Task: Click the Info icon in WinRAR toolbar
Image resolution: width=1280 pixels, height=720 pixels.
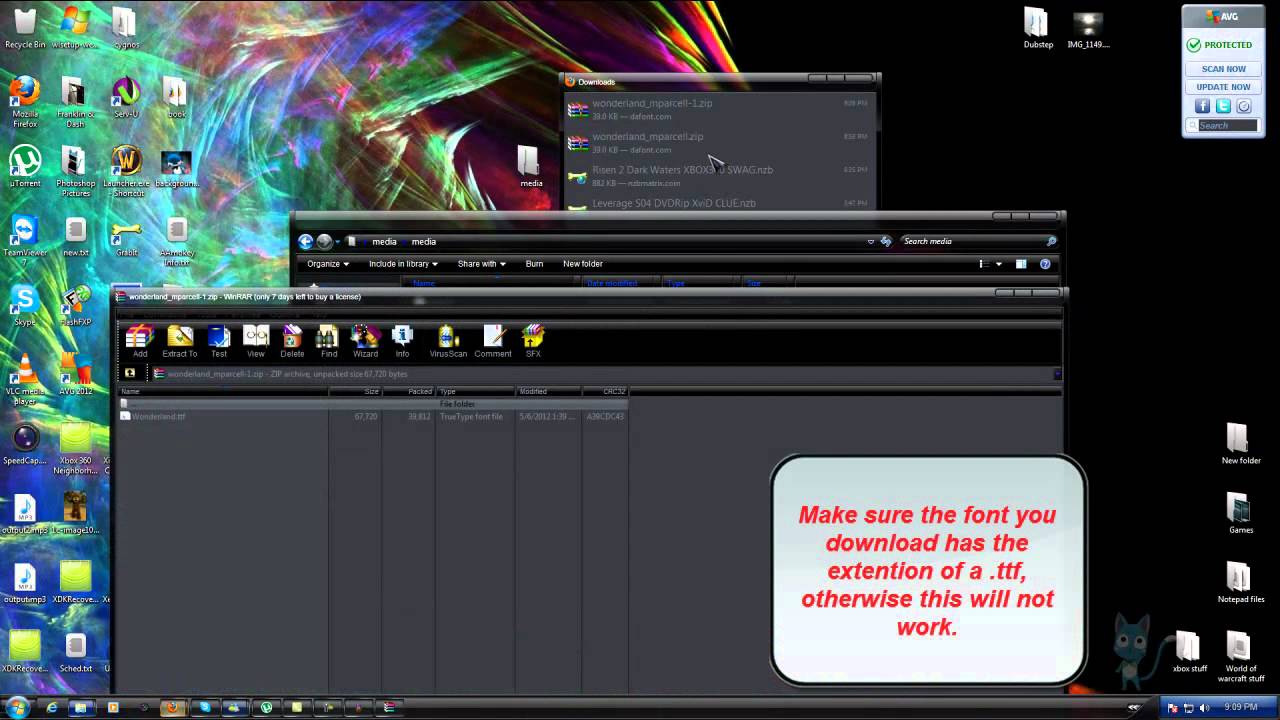Action: pos(402,341)
